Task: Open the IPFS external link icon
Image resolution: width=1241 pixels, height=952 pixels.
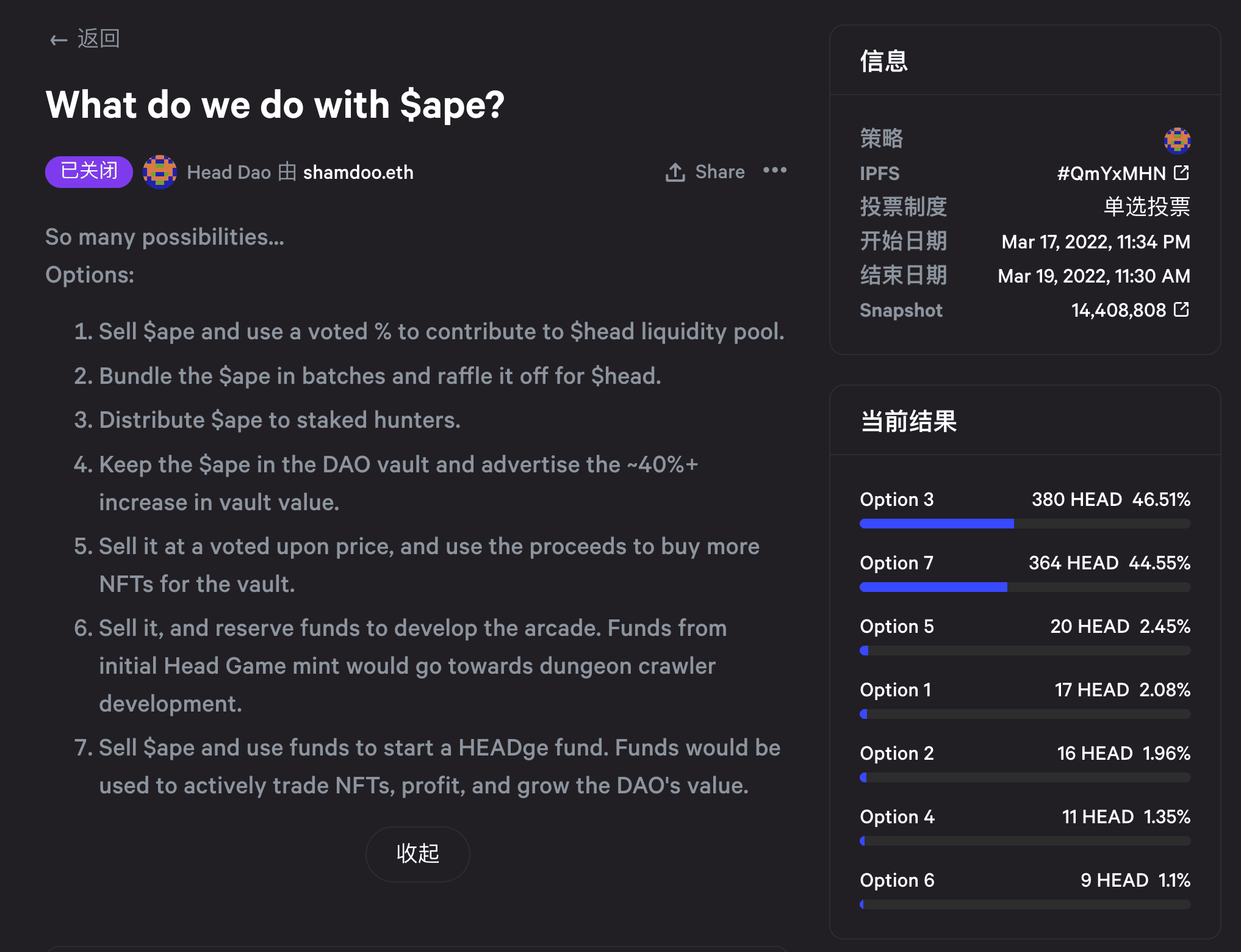Action: pyautogui.click(x=1181, y=173)
